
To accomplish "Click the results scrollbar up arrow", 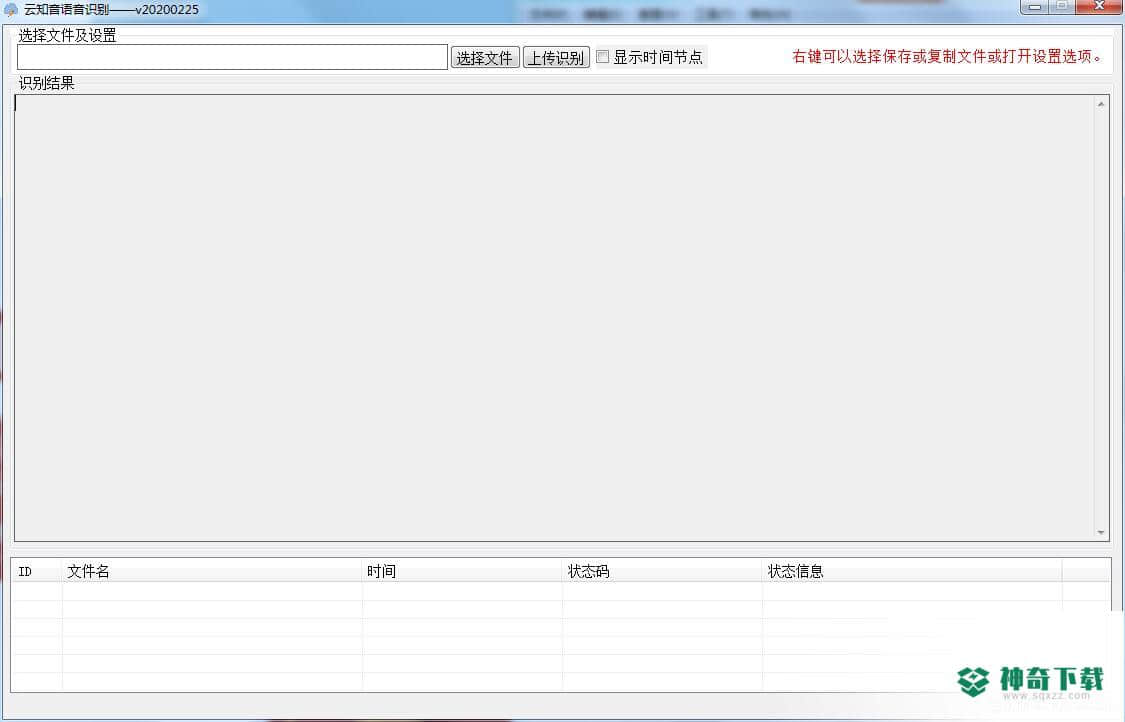I will tap(1101, 105).
